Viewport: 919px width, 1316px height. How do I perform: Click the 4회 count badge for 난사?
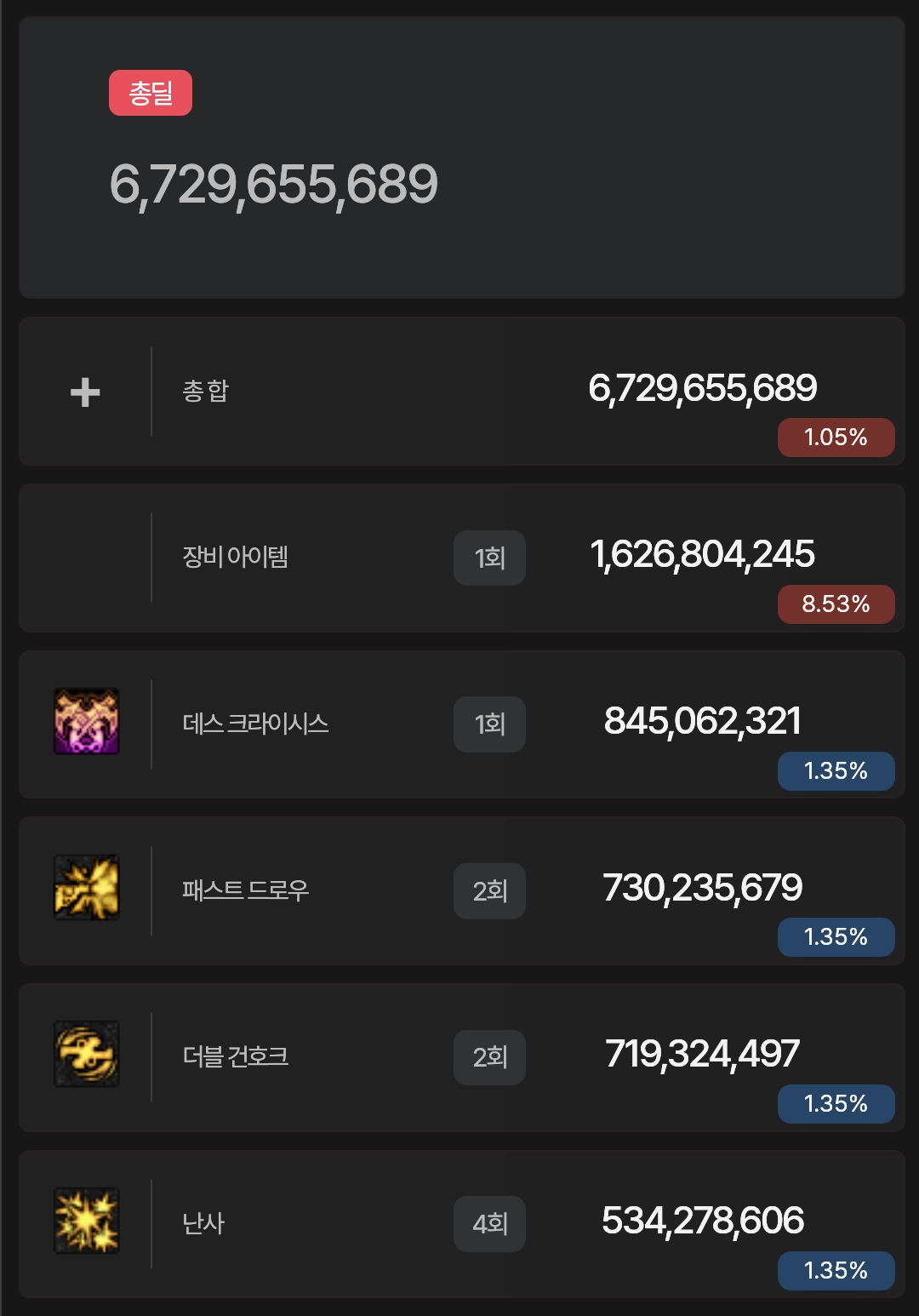pos(489,1224)
